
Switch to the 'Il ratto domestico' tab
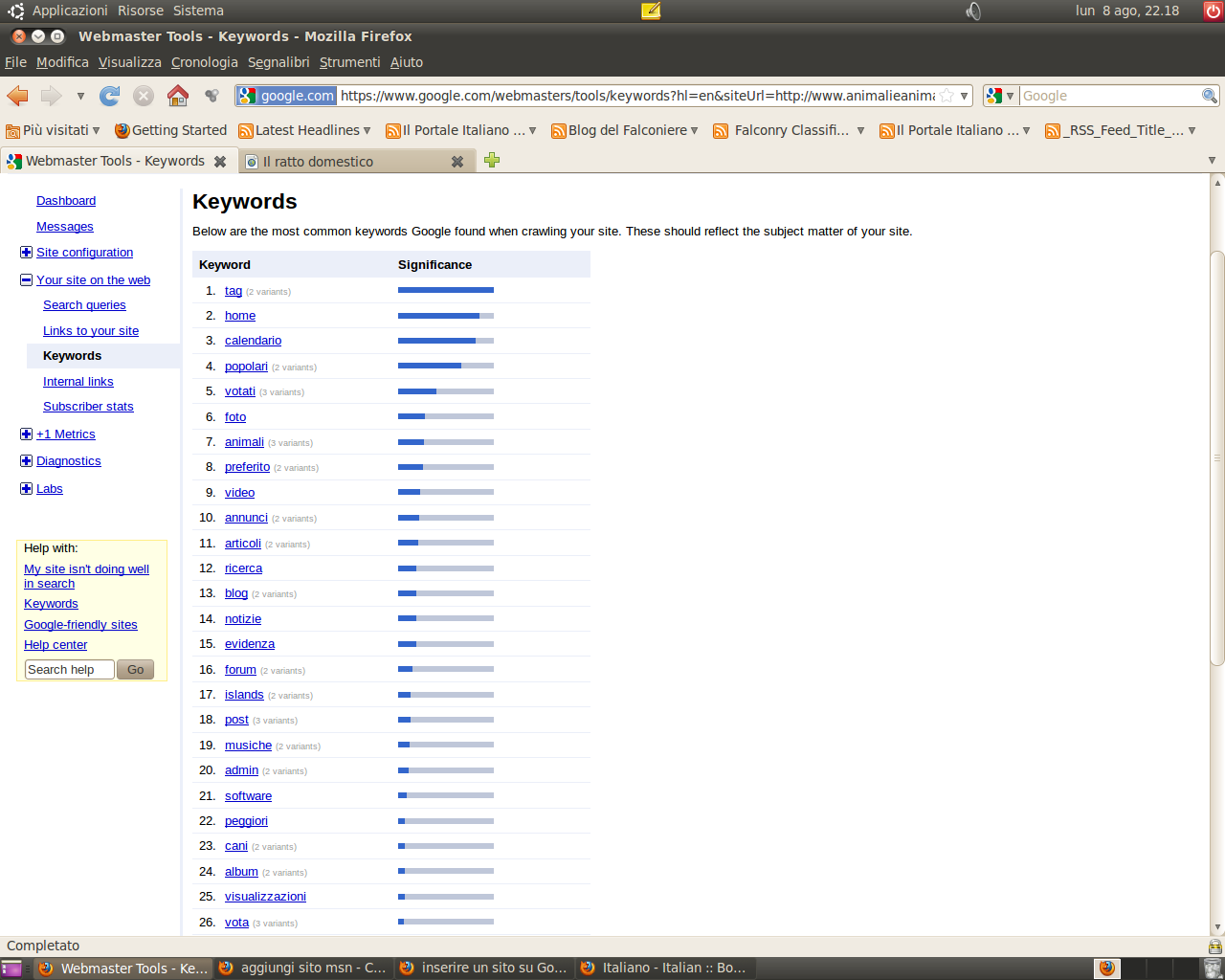pos(325,162)
